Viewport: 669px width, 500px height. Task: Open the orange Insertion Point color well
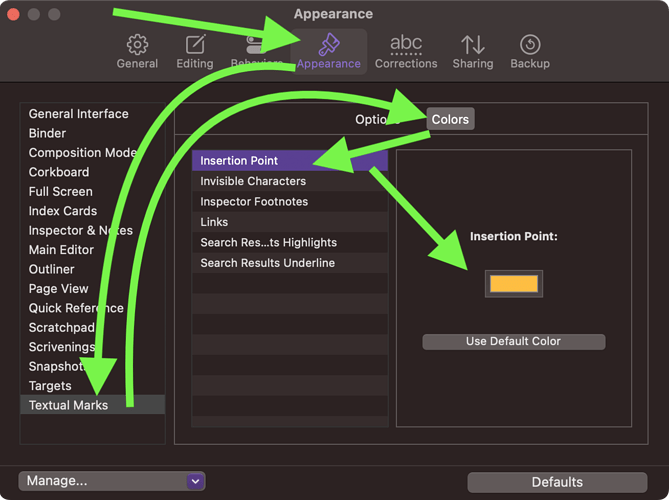(x=514, y=284)
